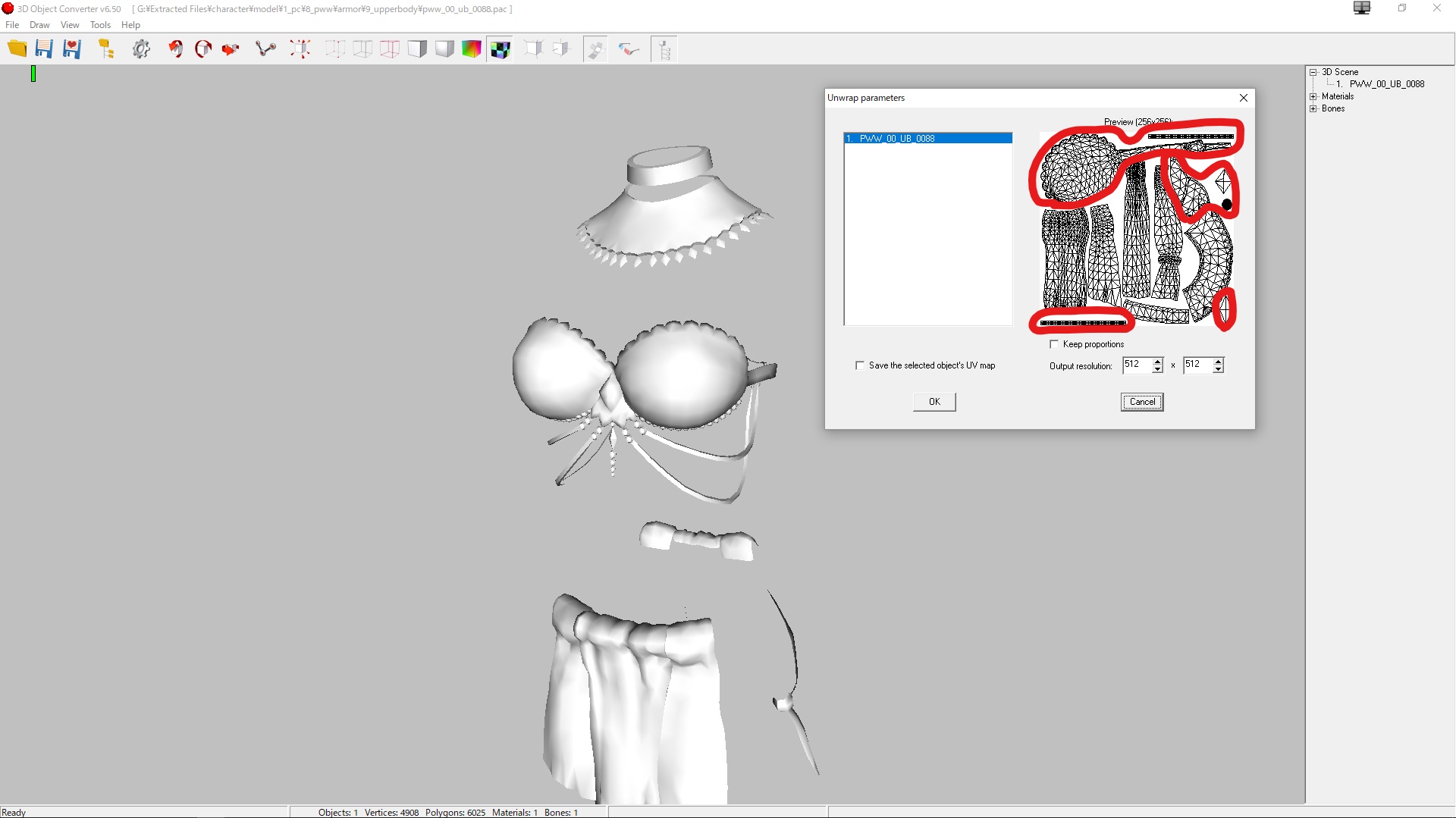The width and height of the screenshot is (1456, 818).
Task: Open the Tools menu
Action: coord(100,25)
